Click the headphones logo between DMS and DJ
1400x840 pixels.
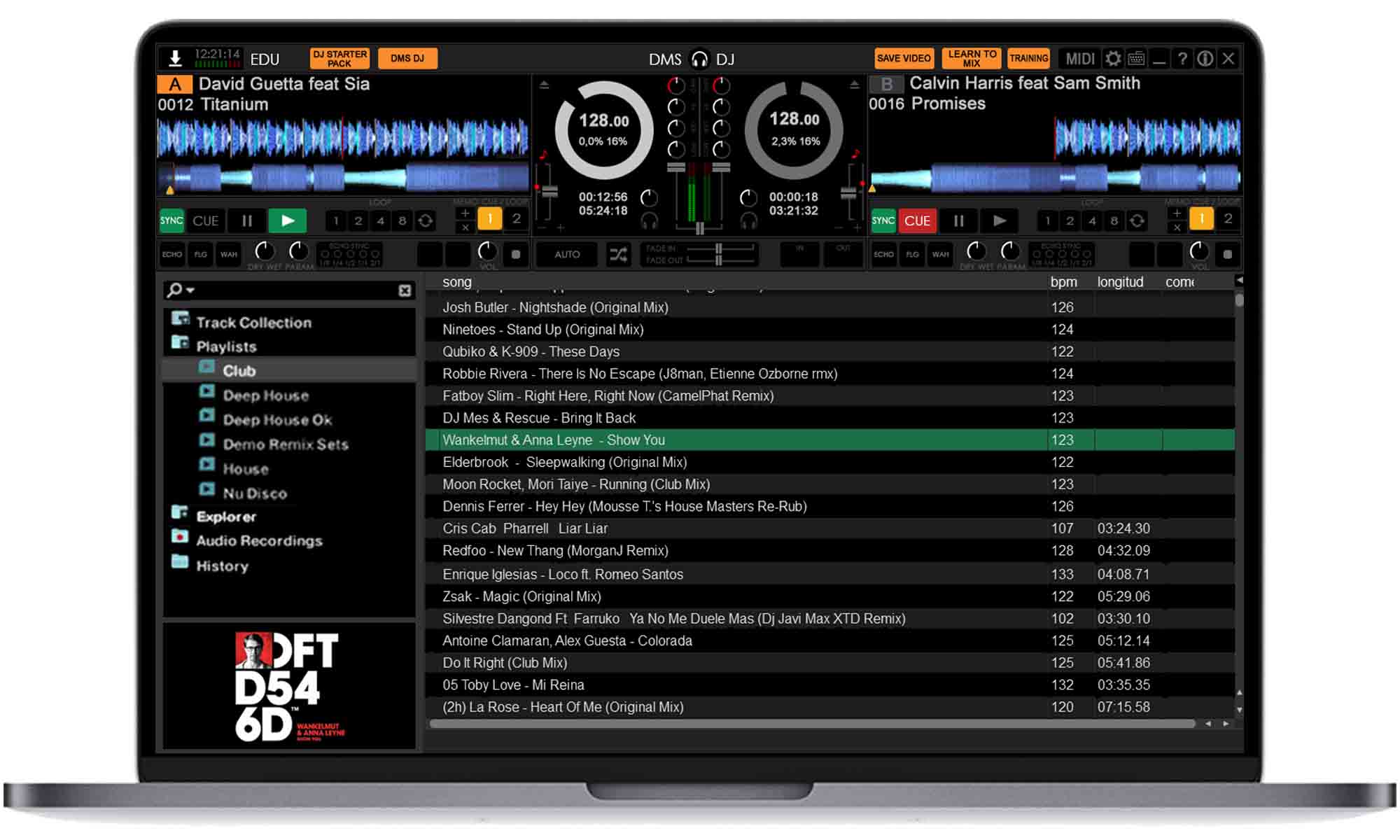pyautogui.click(x=699, y=59)
